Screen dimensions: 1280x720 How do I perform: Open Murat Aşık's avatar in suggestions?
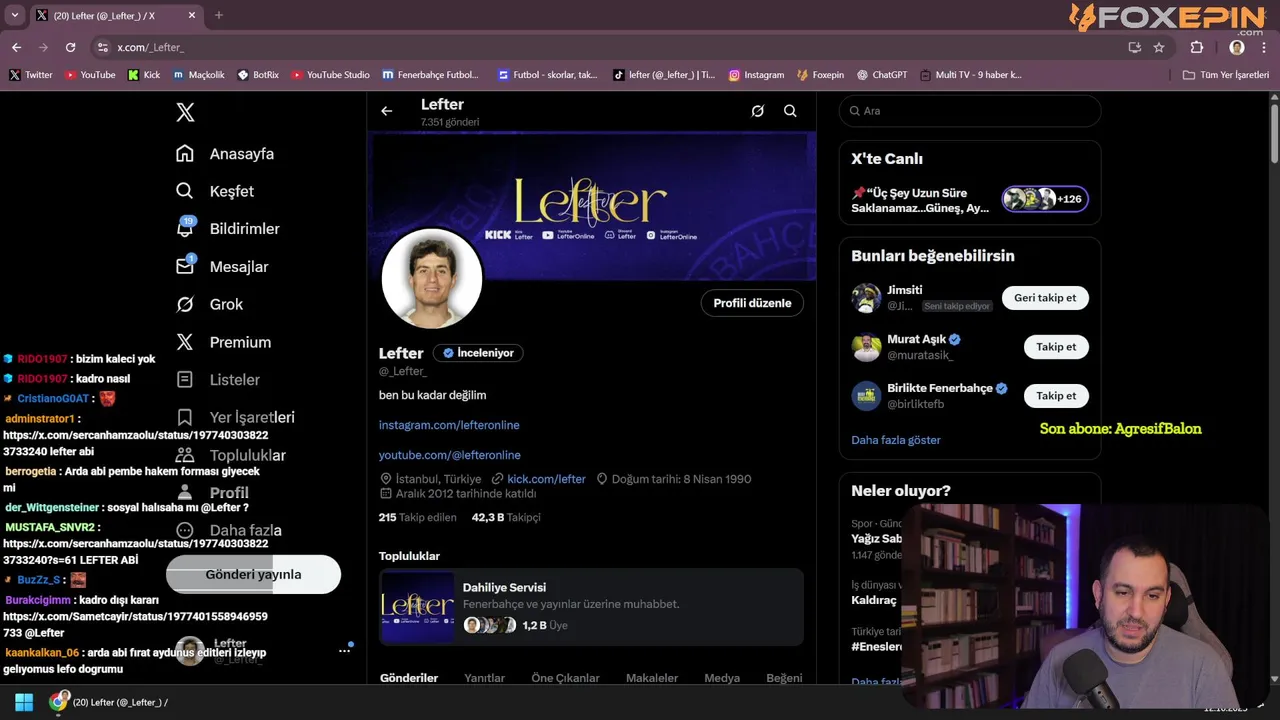866,347
